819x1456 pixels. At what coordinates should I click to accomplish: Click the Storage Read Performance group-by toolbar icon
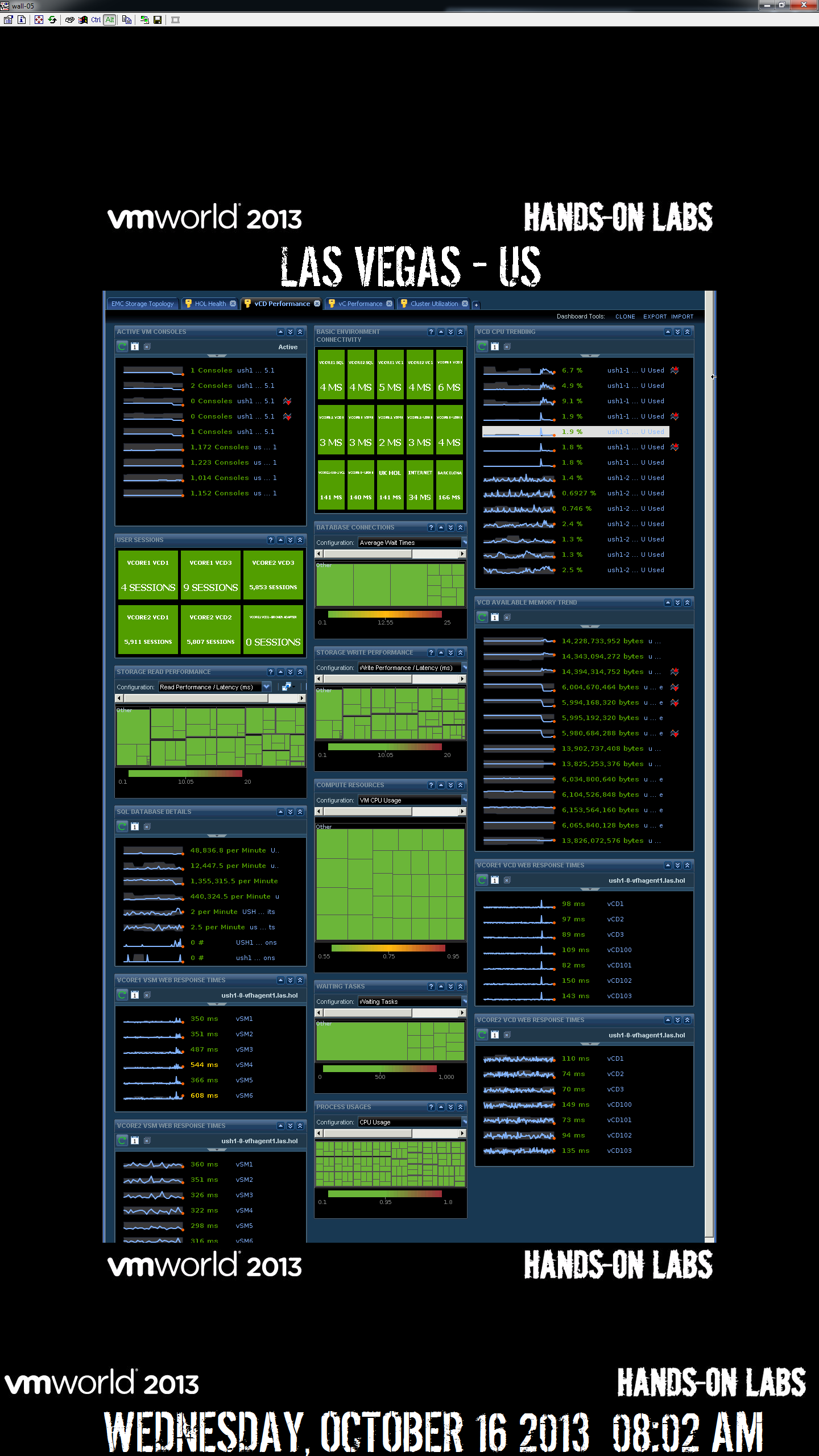287,687
